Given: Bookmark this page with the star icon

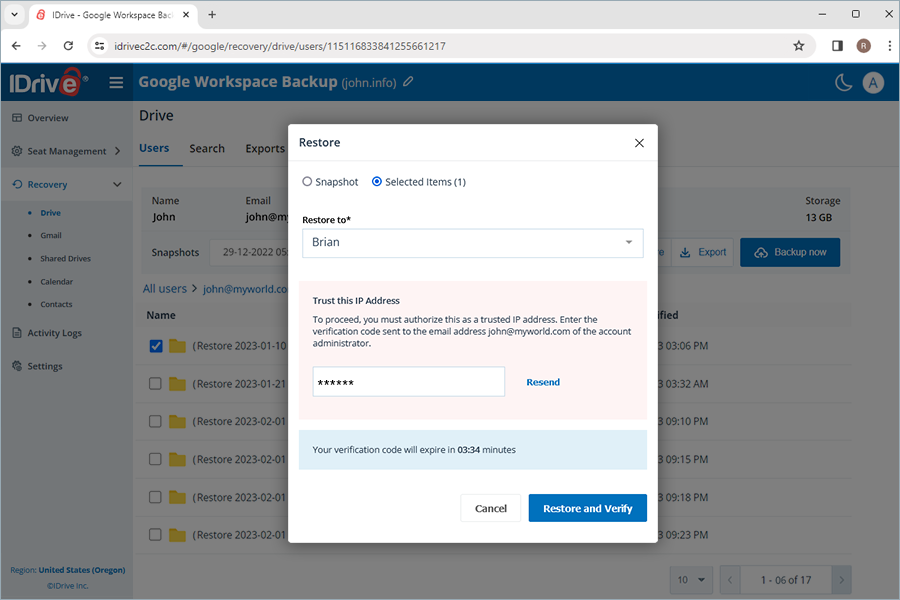Looking at the screenshot, I should point(798,46).
